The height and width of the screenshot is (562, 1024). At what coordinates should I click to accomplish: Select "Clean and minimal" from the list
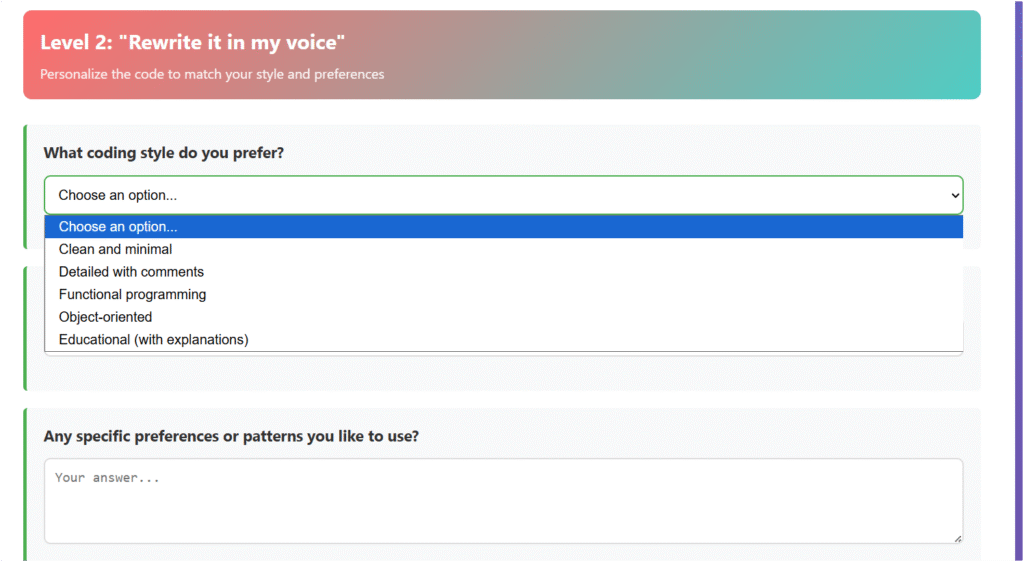pyautogui.click(x=115, y=249)
